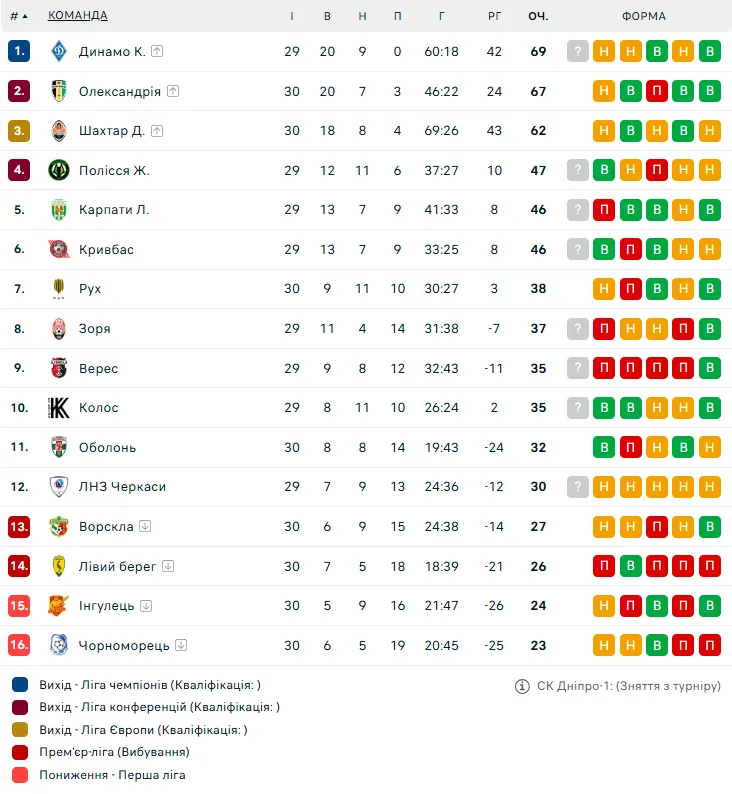Select the Полісся Ж. team emblem

click(x=59, y=170)
